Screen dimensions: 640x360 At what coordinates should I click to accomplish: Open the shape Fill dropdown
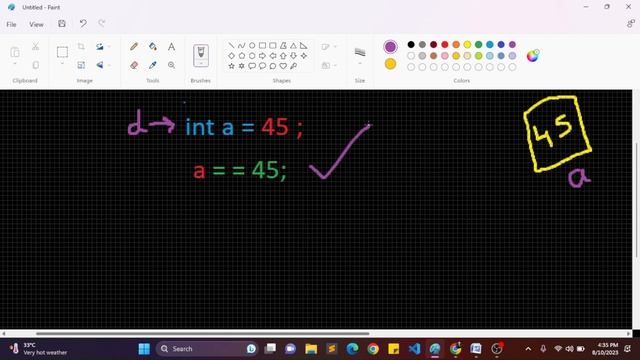coord(329,65)
